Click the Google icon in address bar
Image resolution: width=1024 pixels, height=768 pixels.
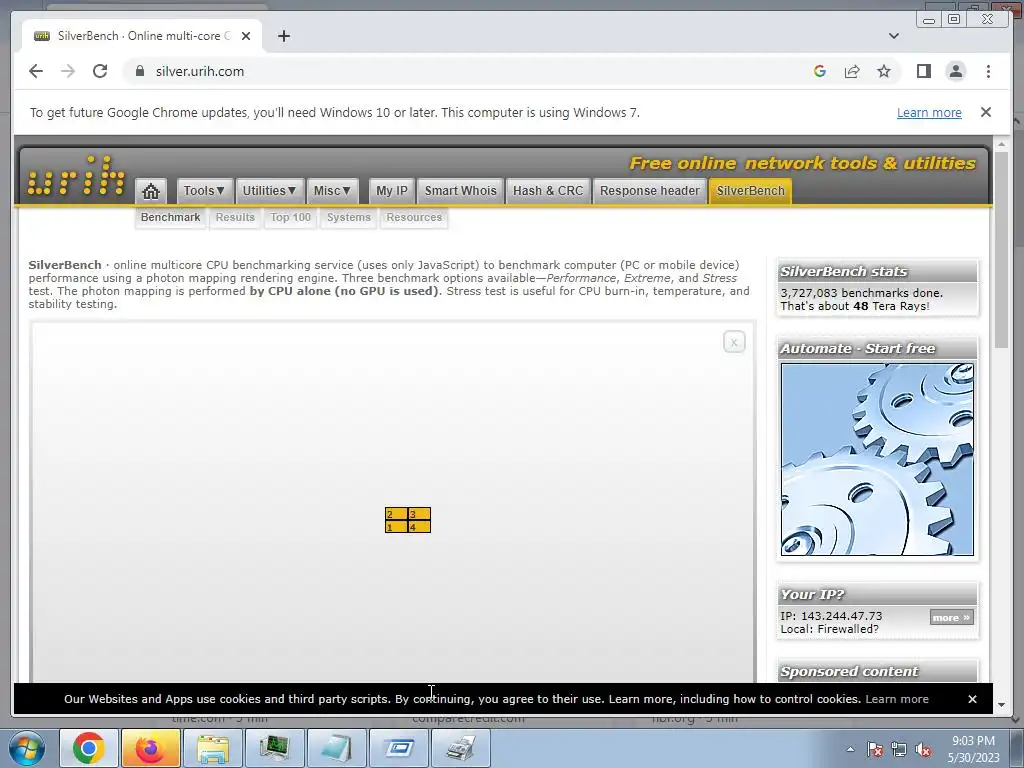[x=820, y=71]
